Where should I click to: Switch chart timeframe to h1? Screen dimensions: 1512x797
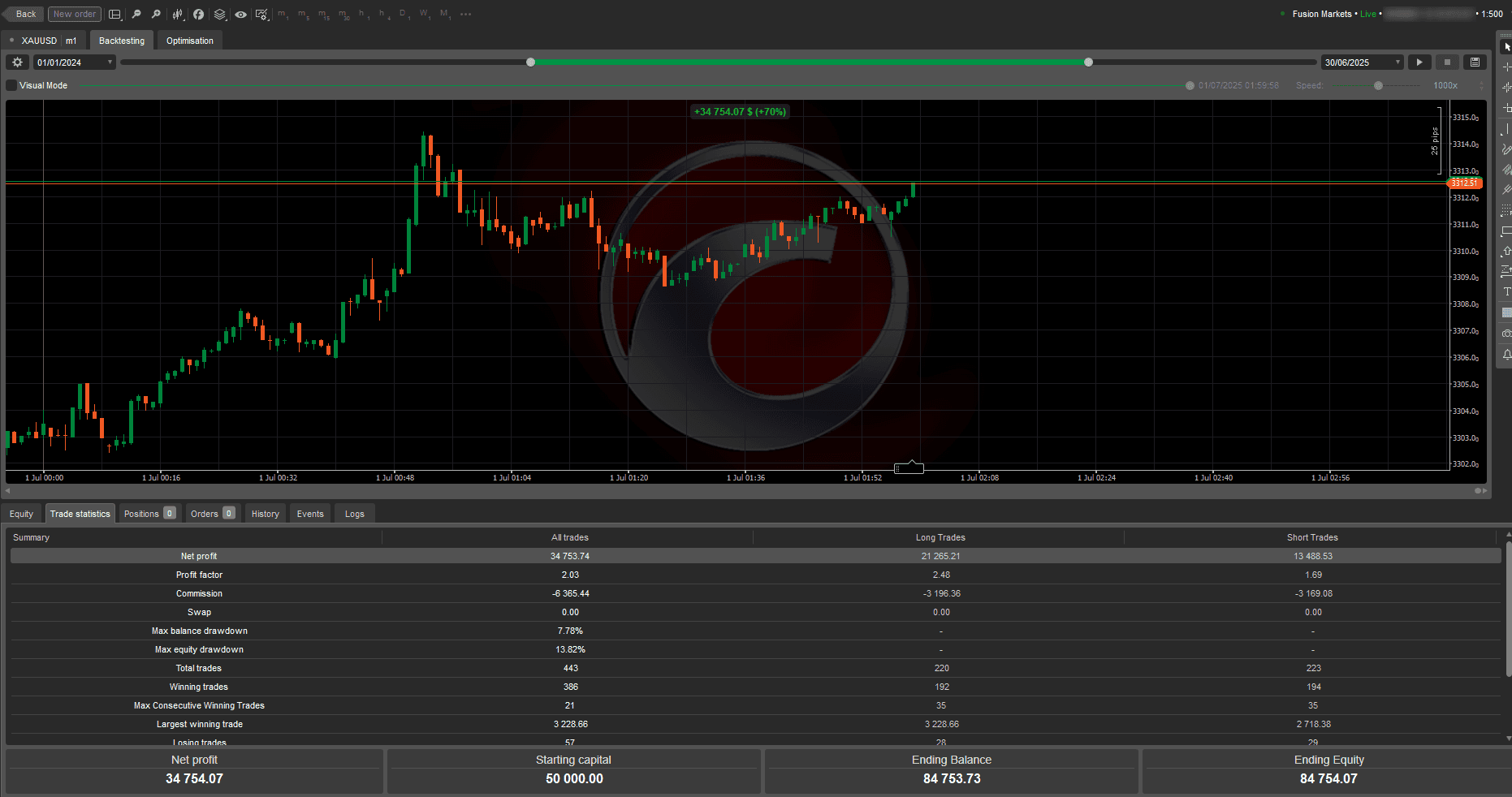point(364,14)
